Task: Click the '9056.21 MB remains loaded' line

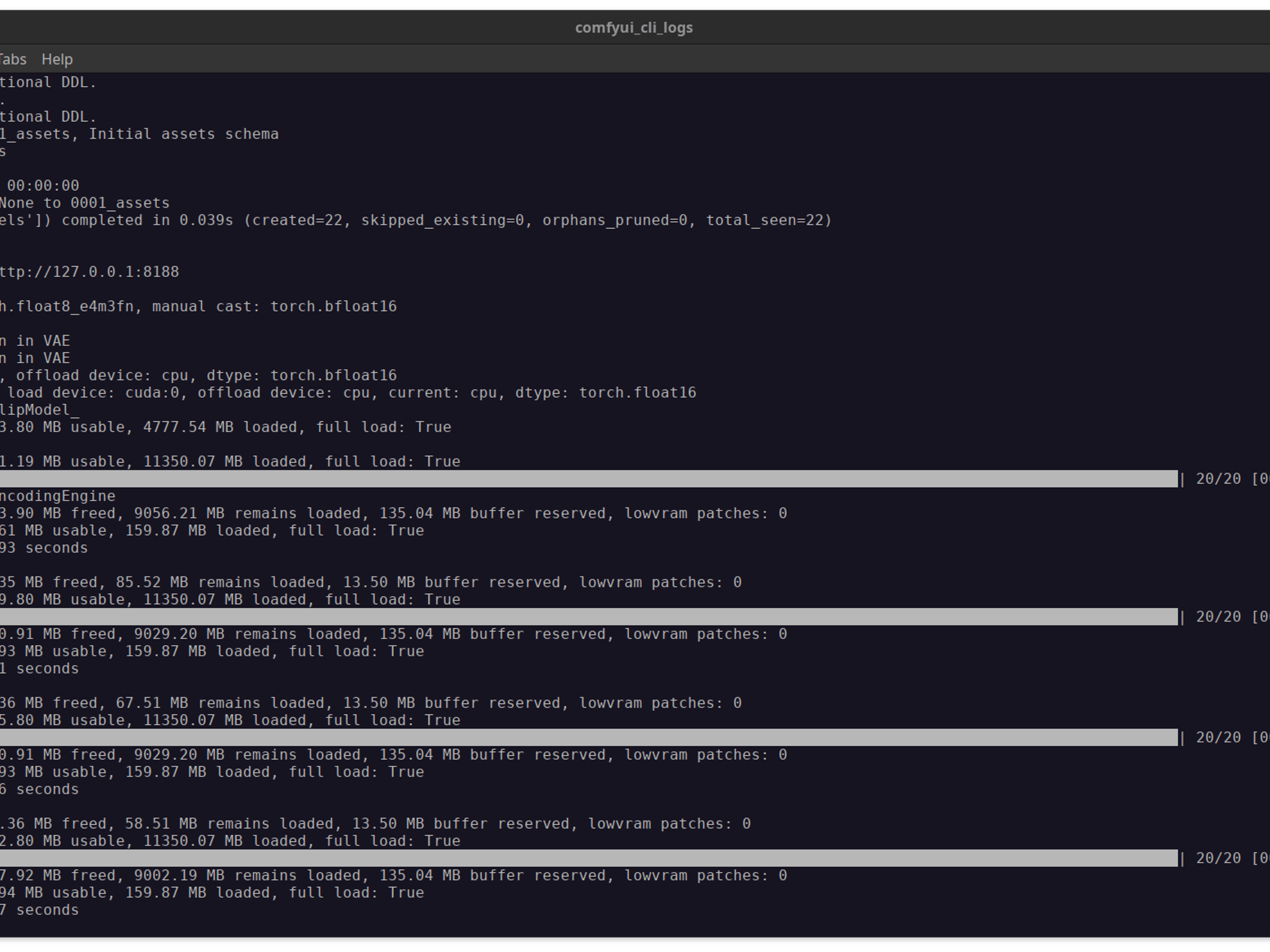Action: [393, 514]
